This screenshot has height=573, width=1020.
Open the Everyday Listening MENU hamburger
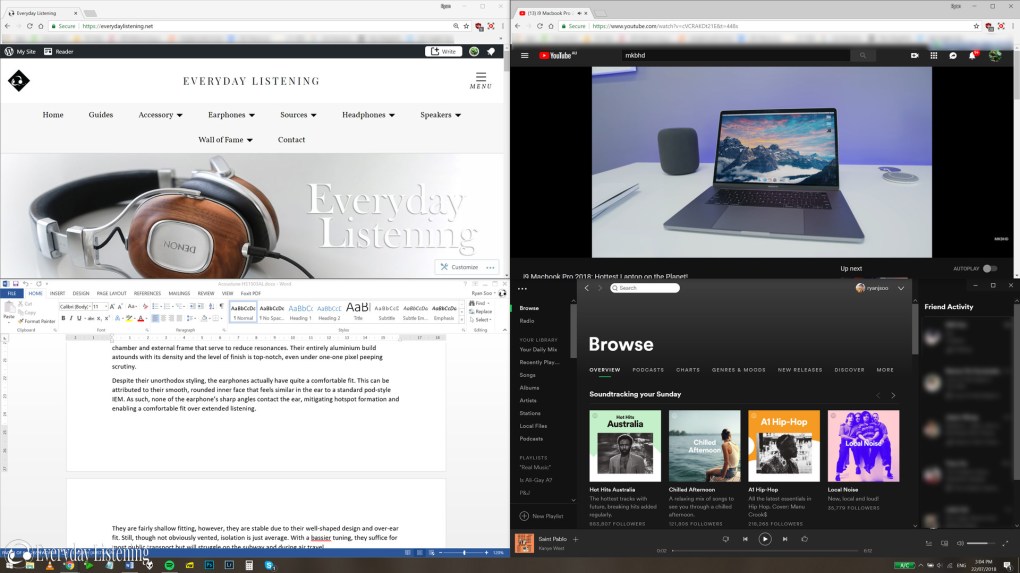point(481,81)
